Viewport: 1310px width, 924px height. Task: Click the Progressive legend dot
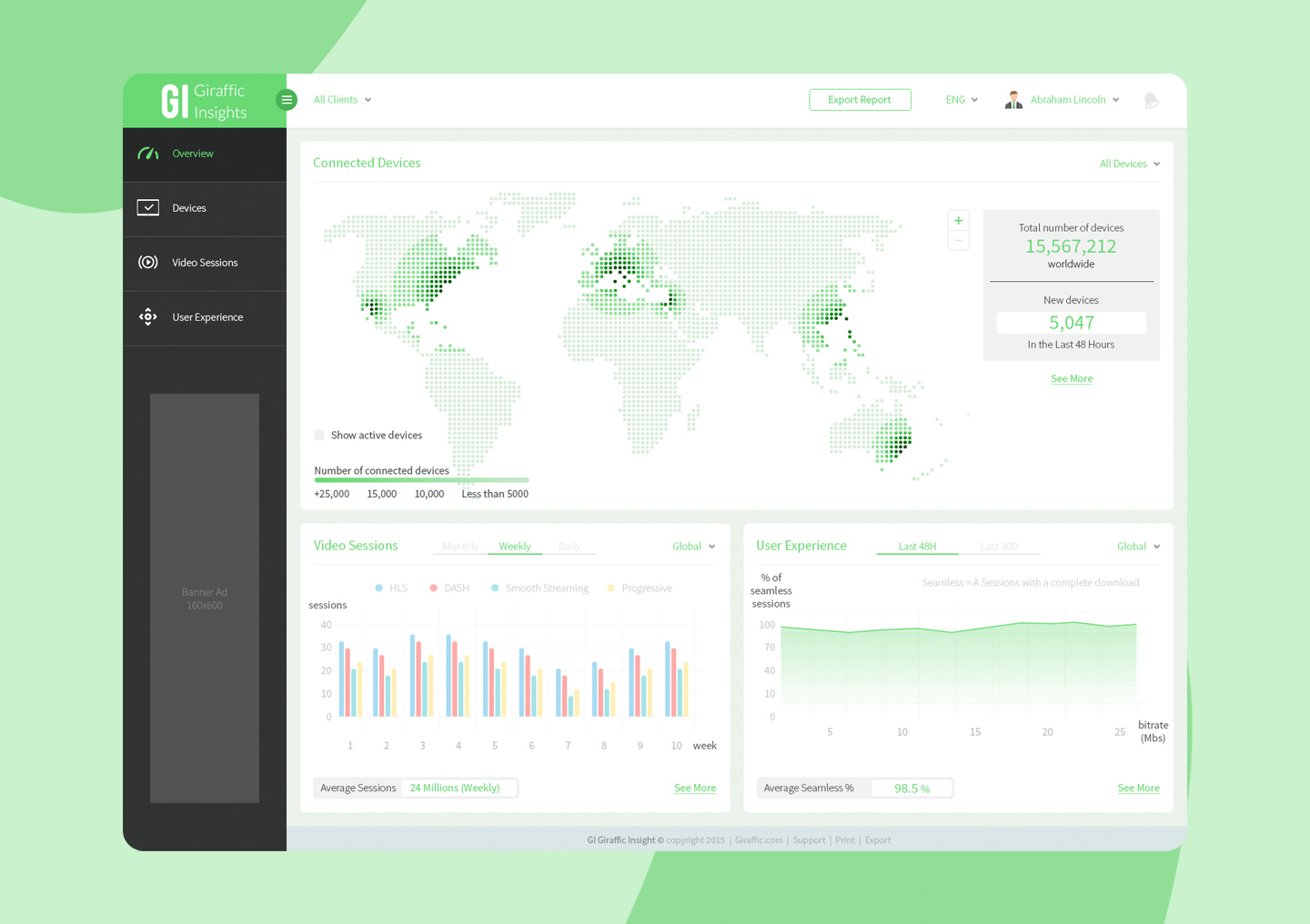pyautogui.click(x=611, y=588)
